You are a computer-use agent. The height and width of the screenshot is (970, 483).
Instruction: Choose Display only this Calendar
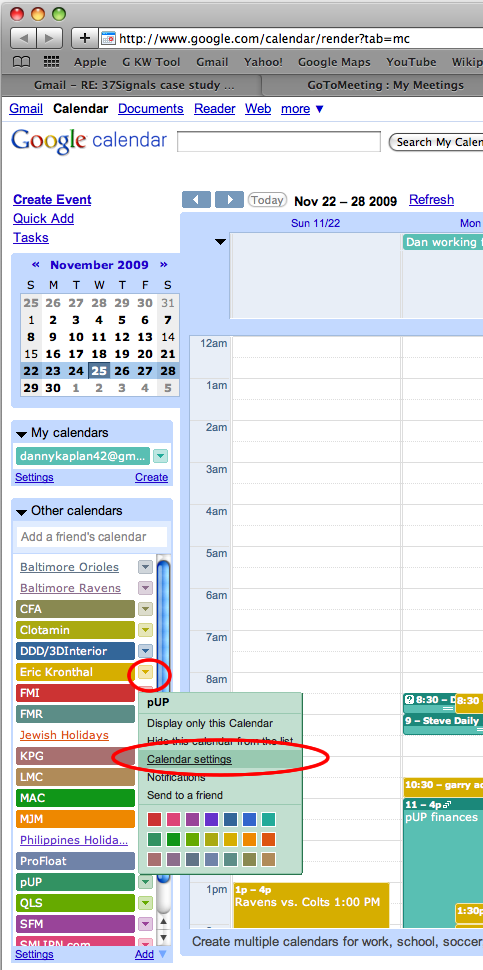click(x=210, y=723)
